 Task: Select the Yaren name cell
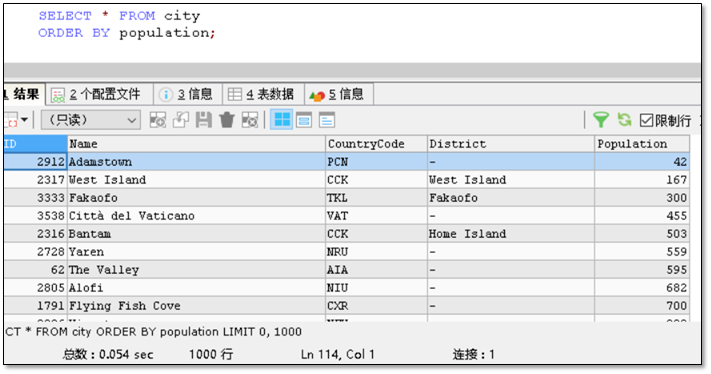tap(196, 252)
